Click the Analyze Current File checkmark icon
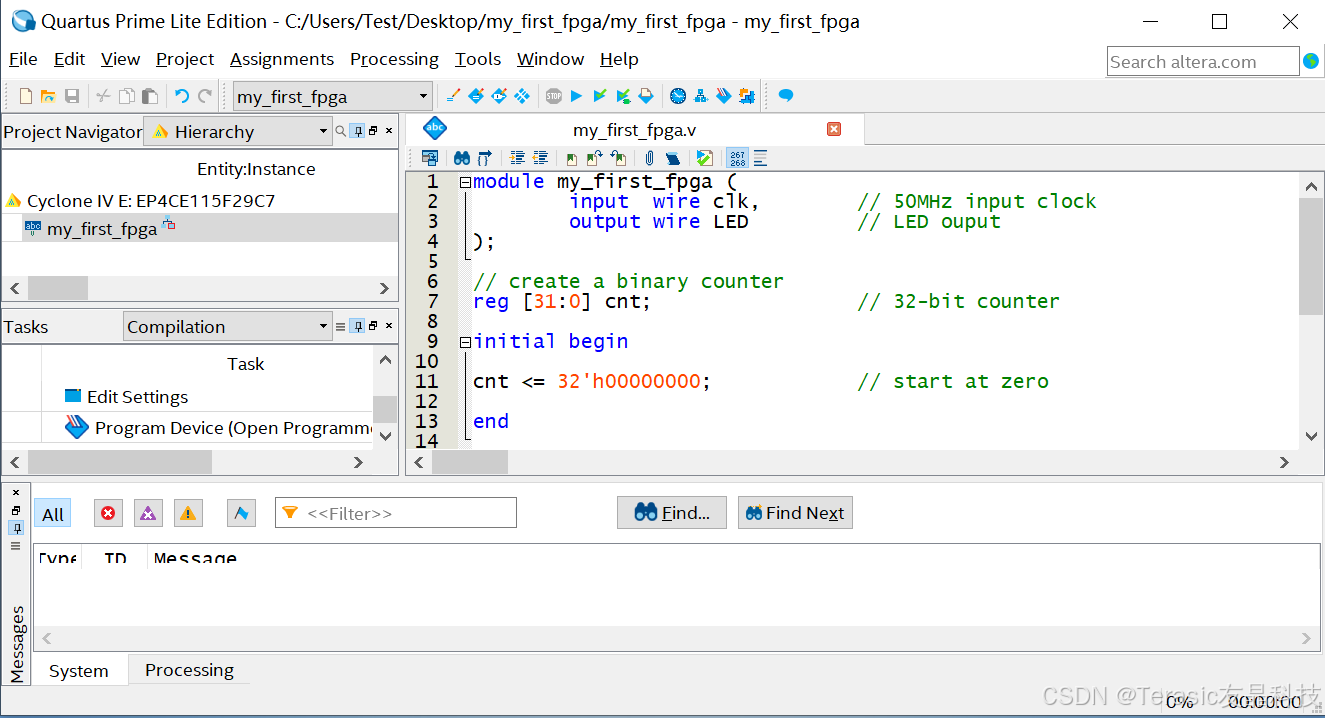Viewport: 1325px width, 718px height. tap(705, 158)
